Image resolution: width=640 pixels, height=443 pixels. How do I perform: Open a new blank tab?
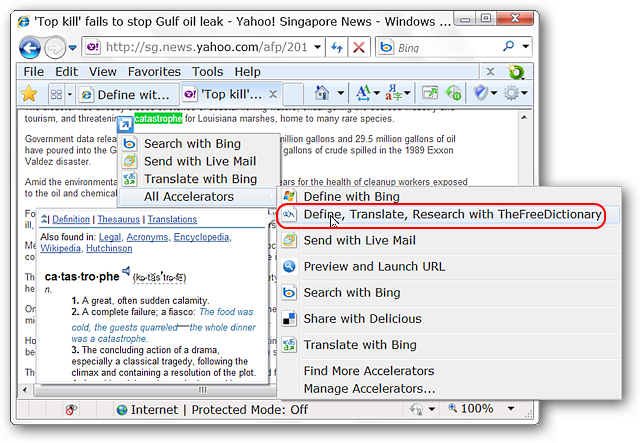pos(293,94)
